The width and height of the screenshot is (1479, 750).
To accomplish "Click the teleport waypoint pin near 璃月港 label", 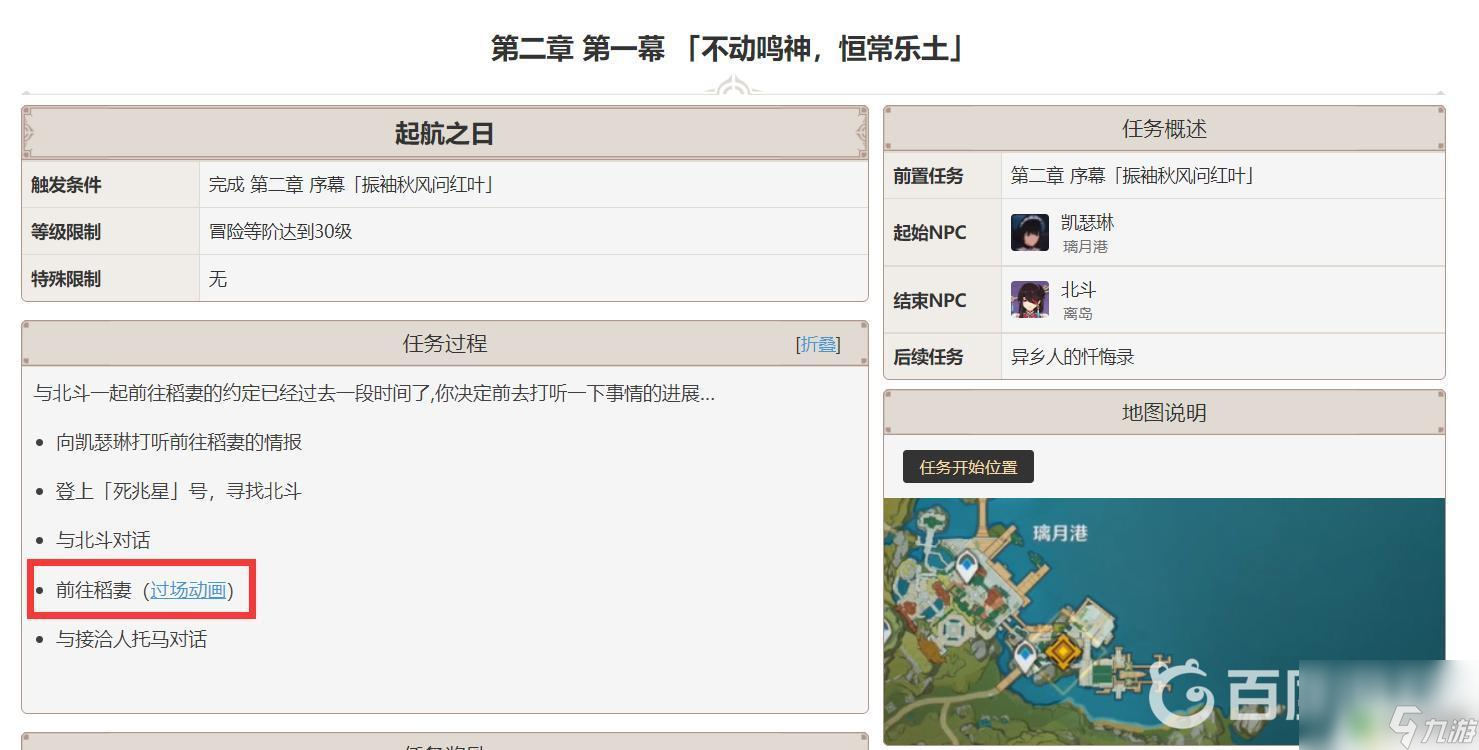I will click(x=966, y=569).
